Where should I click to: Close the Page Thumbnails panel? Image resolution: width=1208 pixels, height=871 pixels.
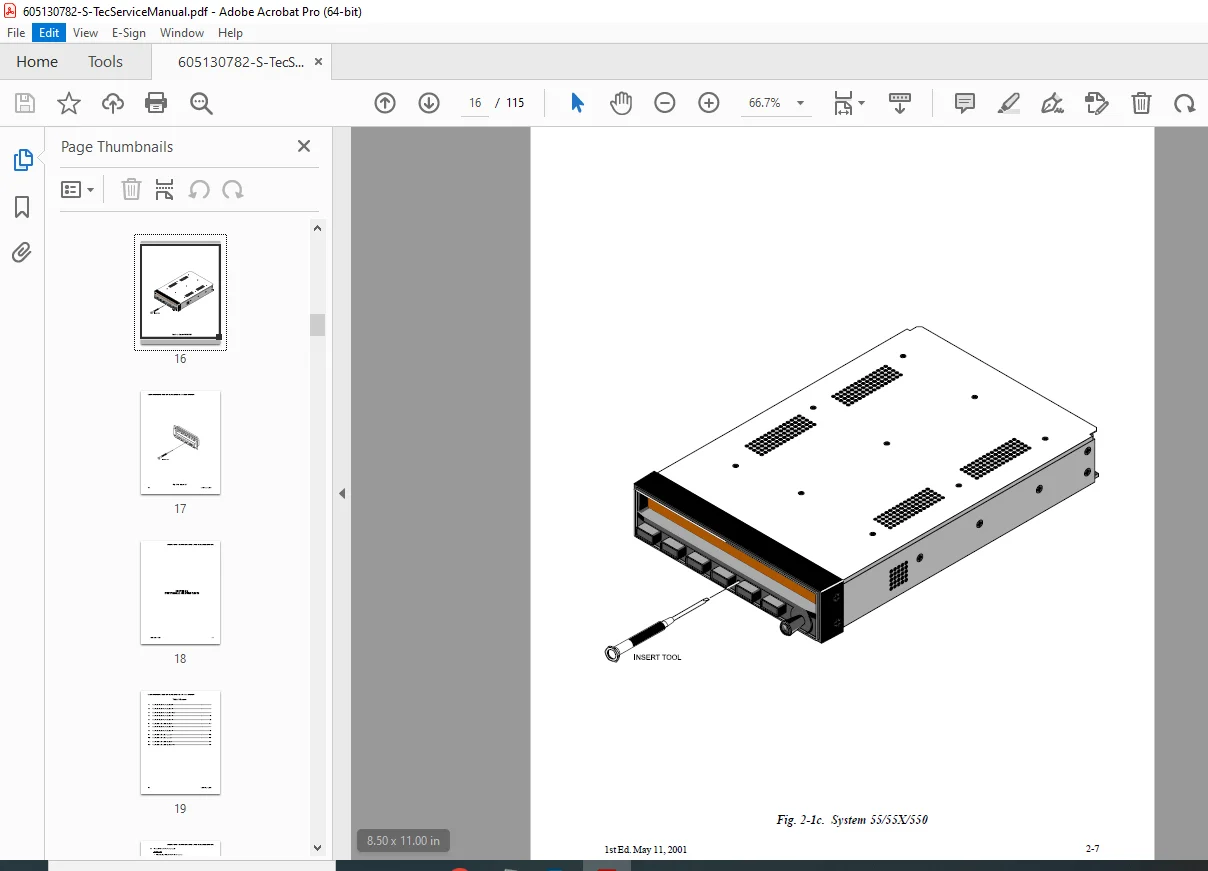(304, 146)
